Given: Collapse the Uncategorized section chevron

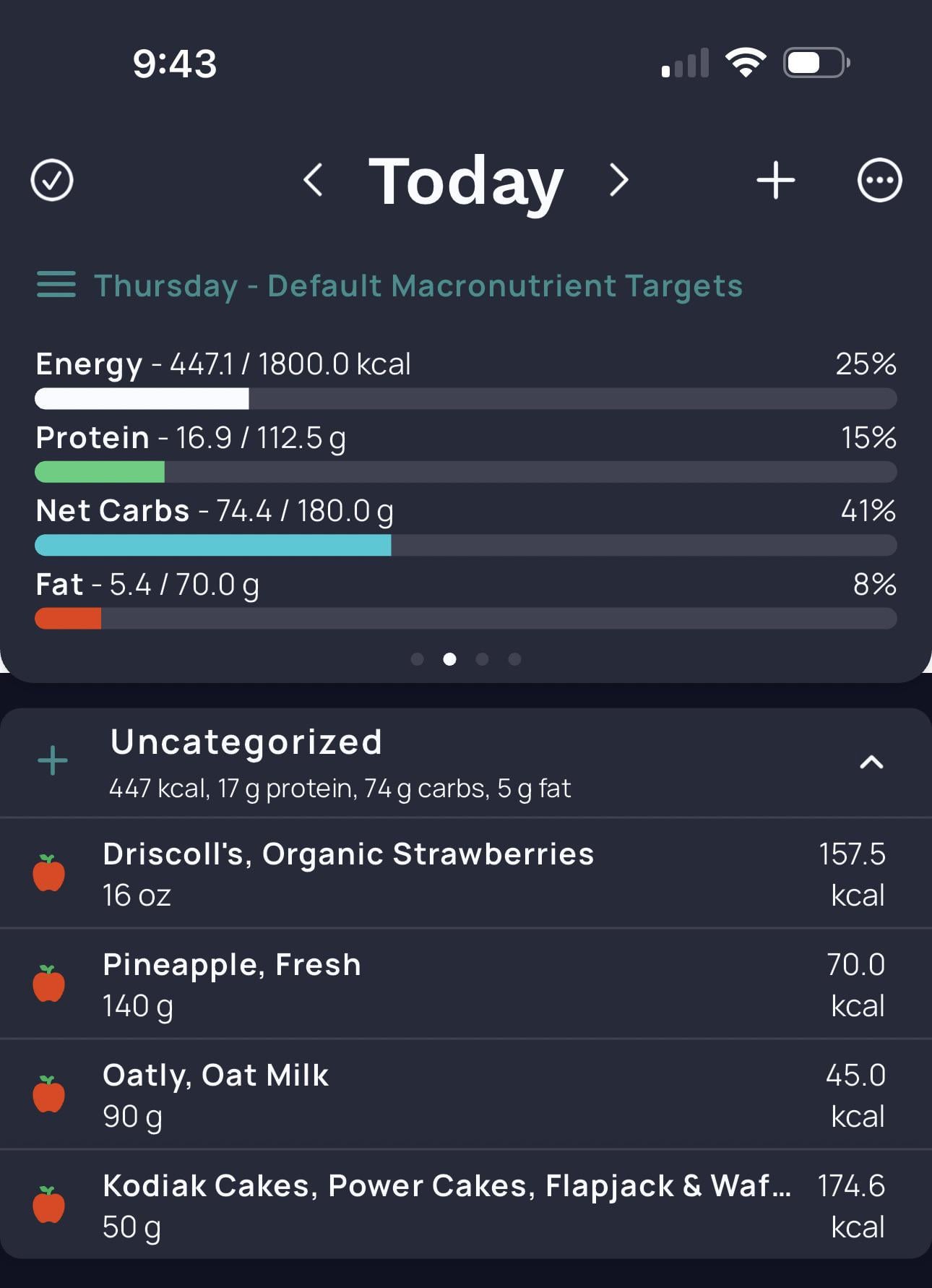Looking at the screenshot, I should (871, 762).
